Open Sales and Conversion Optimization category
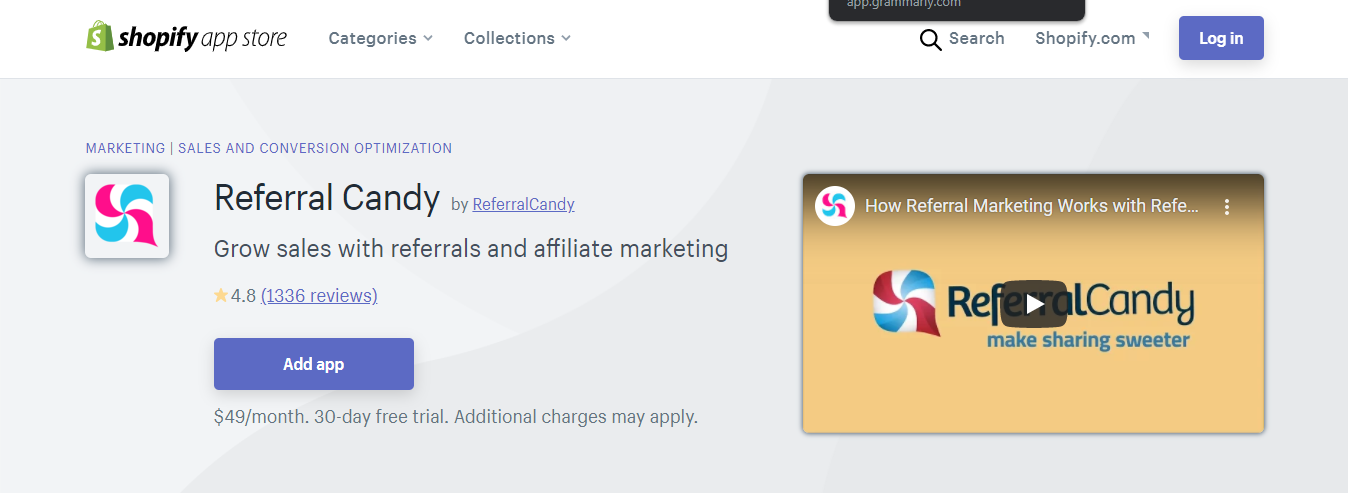 click(x=315, y=148)
